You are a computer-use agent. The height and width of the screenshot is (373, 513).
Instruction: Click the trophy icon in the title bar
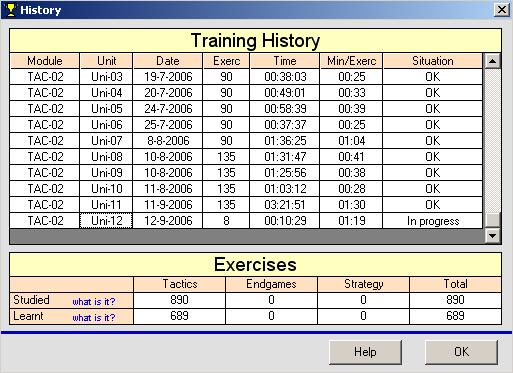coord(11,10)
